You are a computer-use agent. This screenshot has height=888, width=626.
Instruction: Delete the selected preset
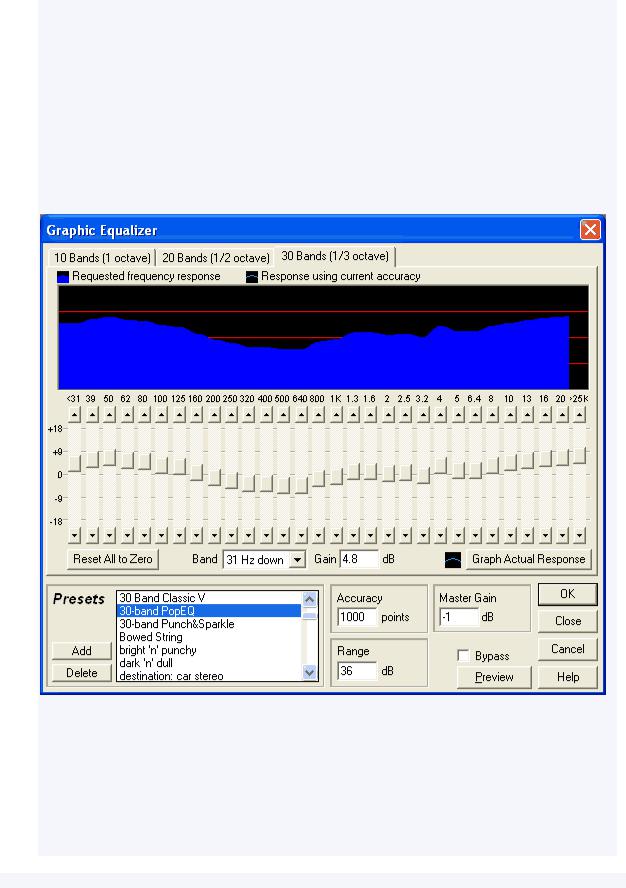pyautogui.click(x=82, y=673)
